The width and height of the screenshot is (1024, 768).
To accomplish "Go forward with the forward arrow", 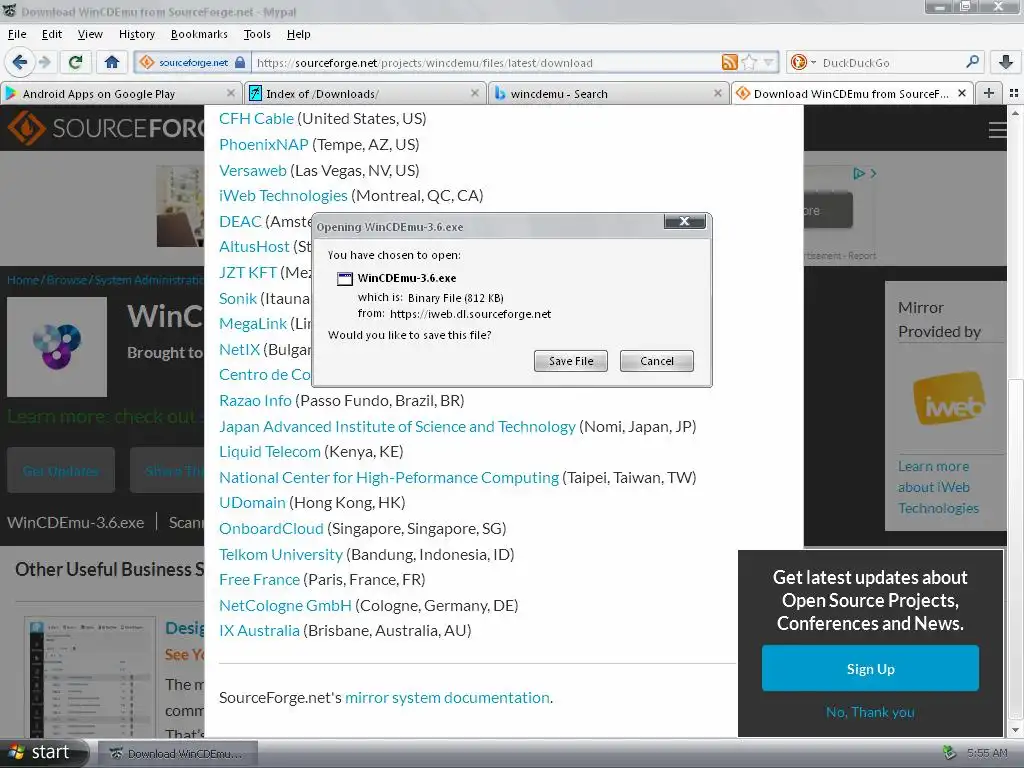I will tap(44, 62).
